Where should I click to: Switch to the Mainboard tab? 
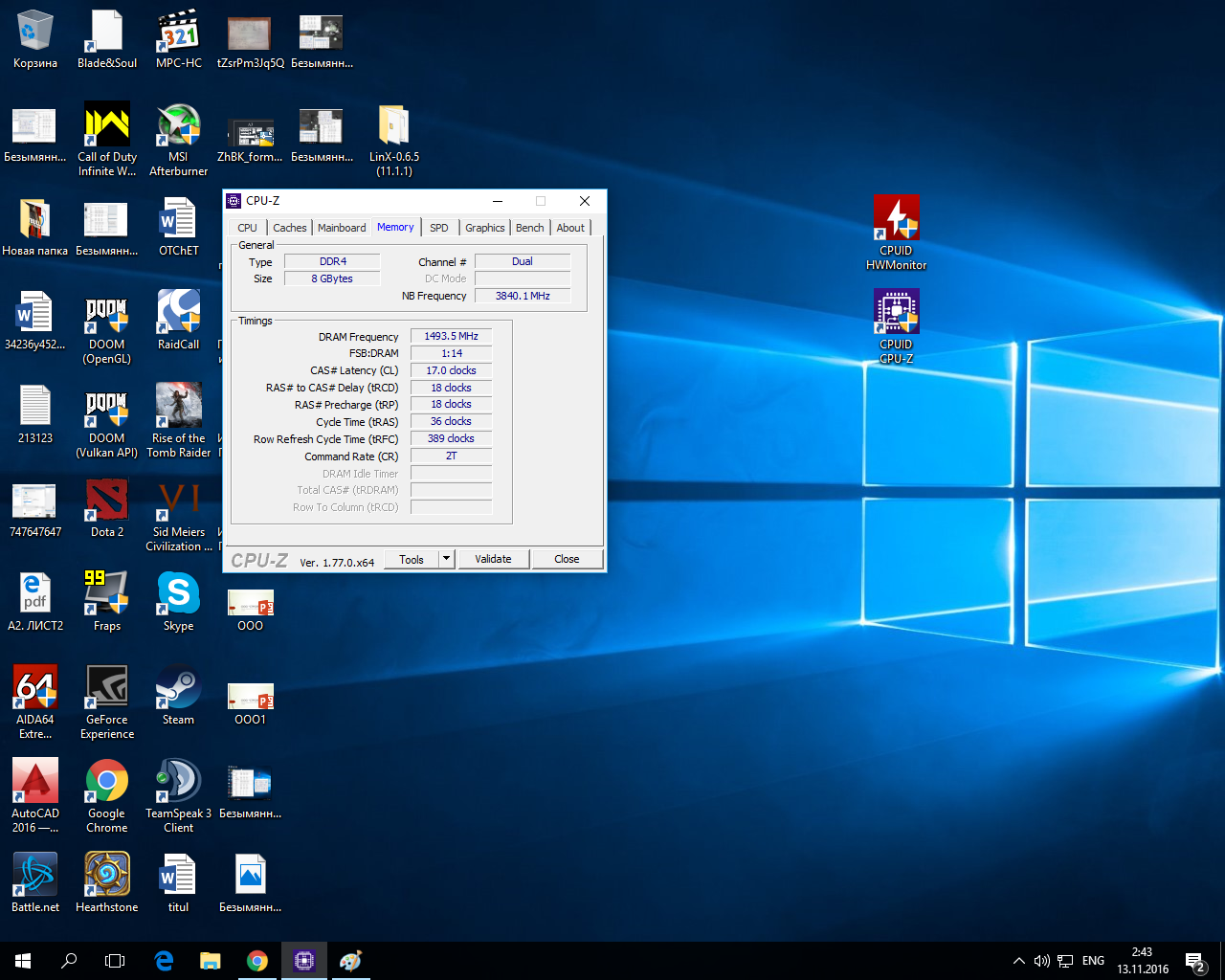342,228
